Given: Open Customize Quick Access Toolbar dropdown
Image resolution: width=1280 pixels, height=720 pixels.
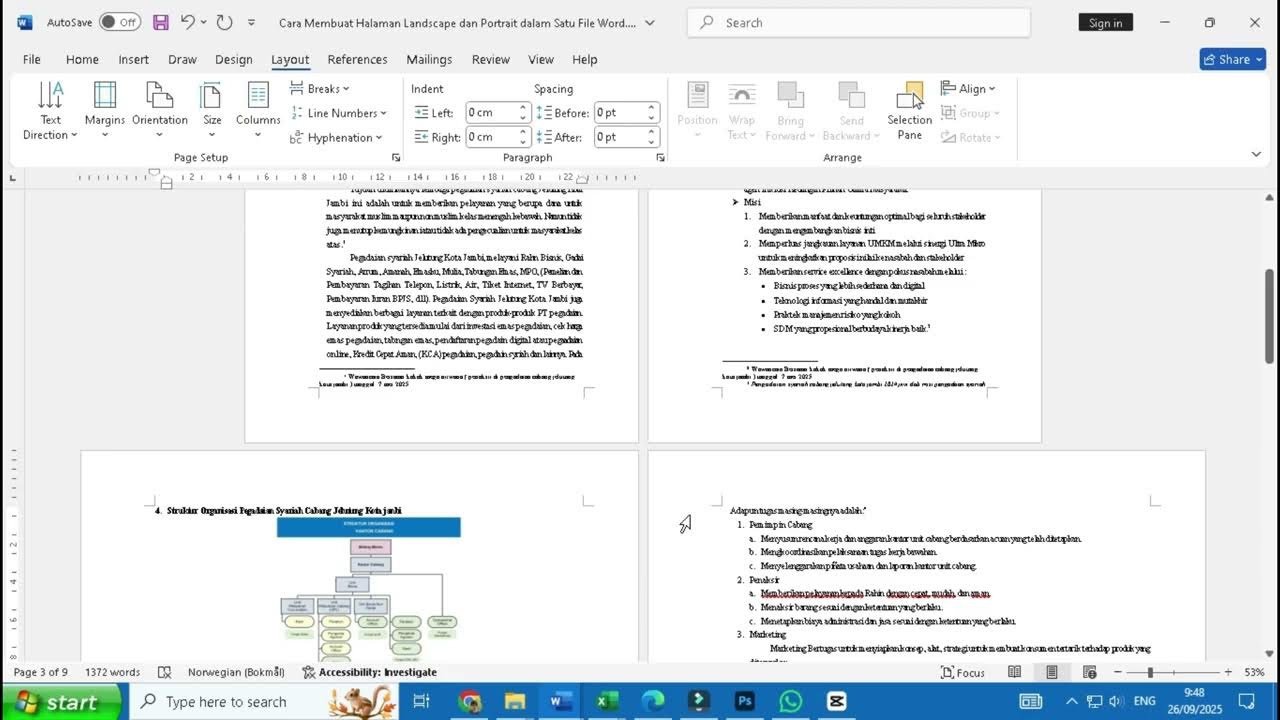Looking at the screenshot, I should pos(251,22).
